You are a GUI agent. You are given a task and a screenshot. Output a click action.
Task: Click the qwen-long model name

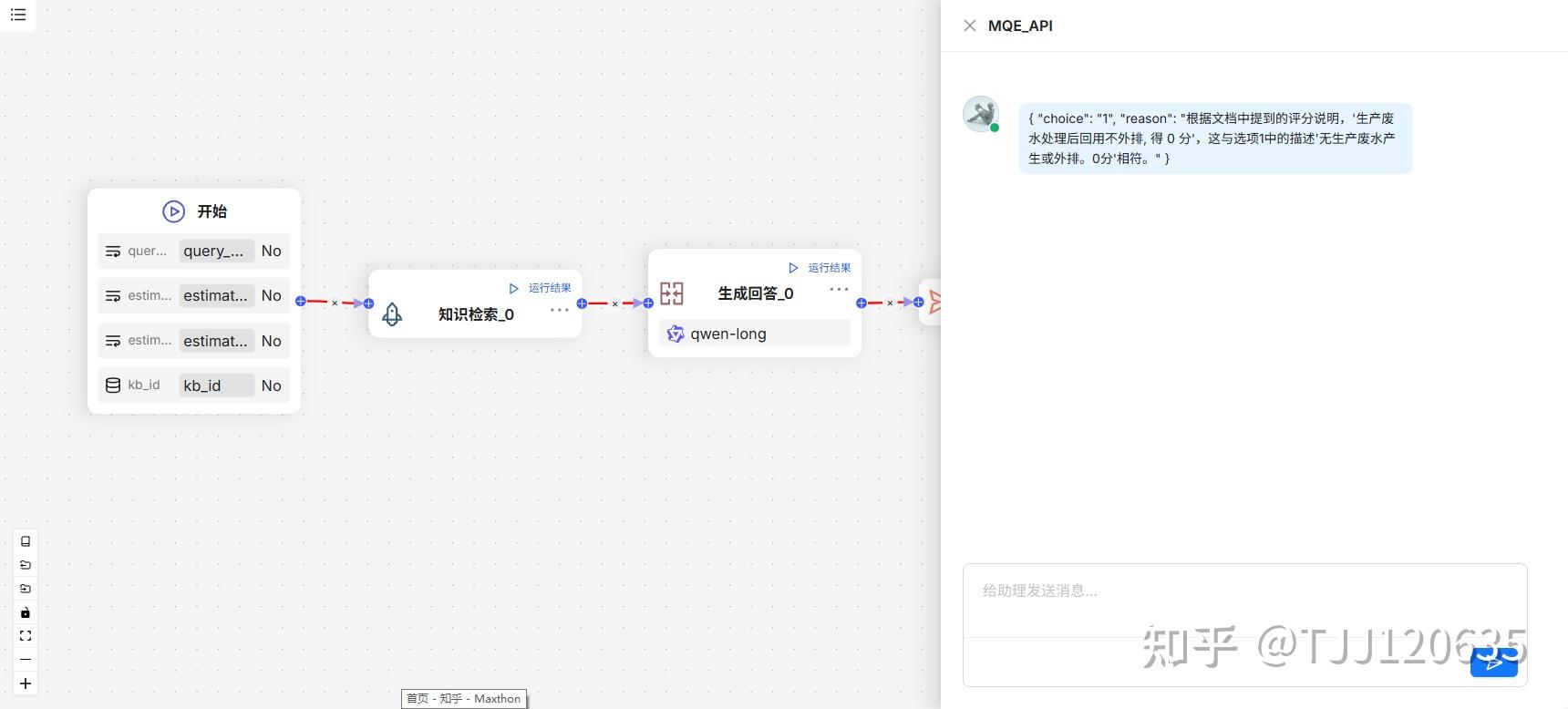728,334
